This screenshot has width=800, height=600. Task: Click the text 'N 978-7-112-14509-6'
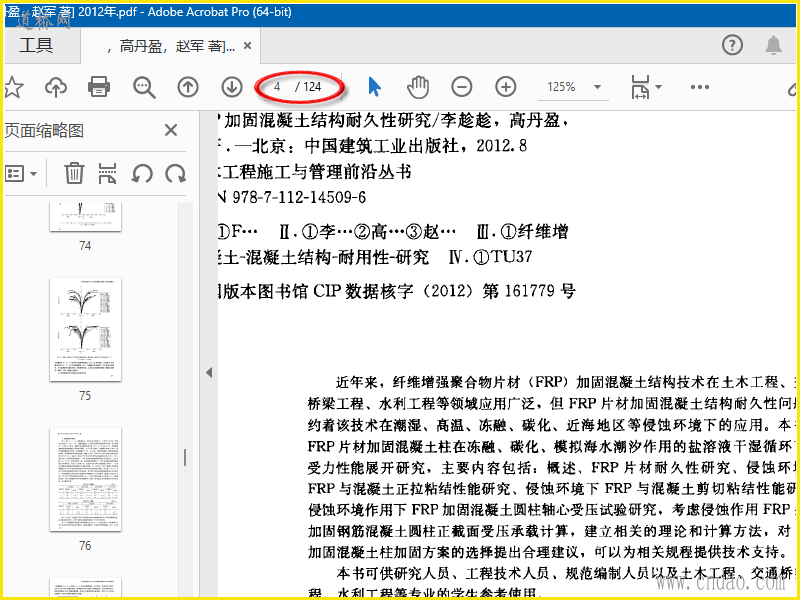292,197
